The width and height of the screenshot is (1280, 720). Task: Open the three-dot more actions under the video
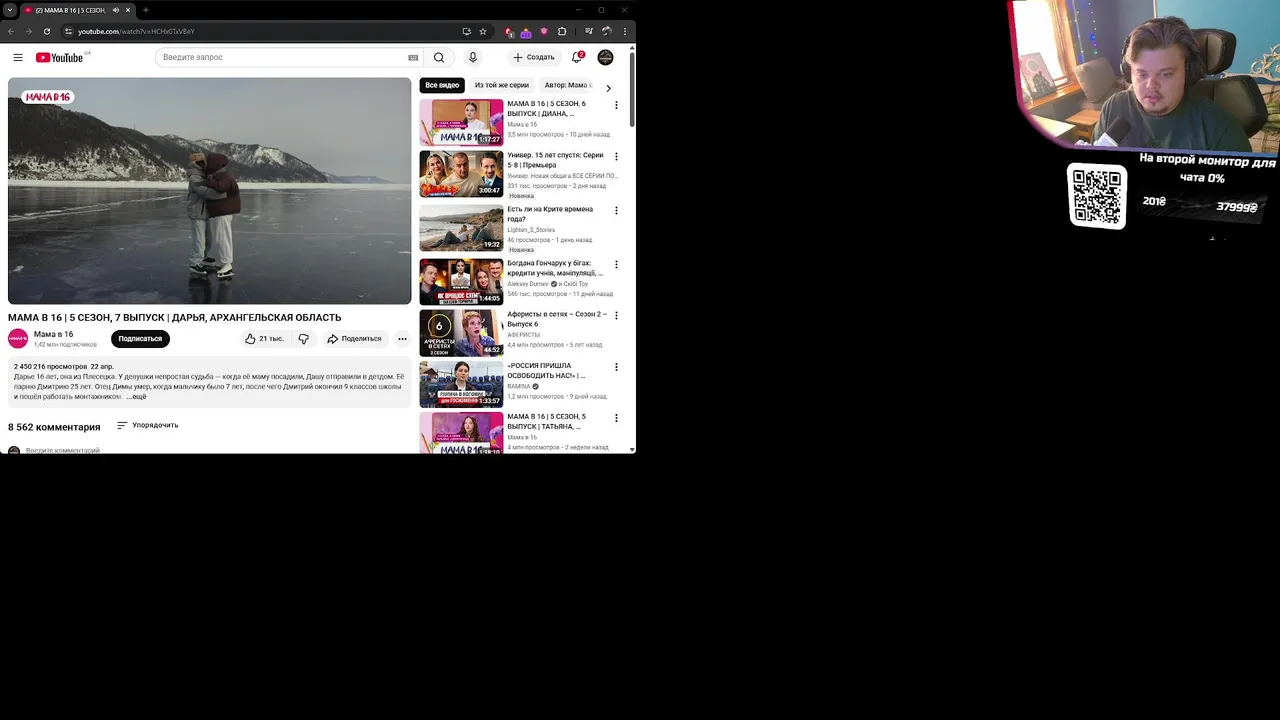point(402,339)
